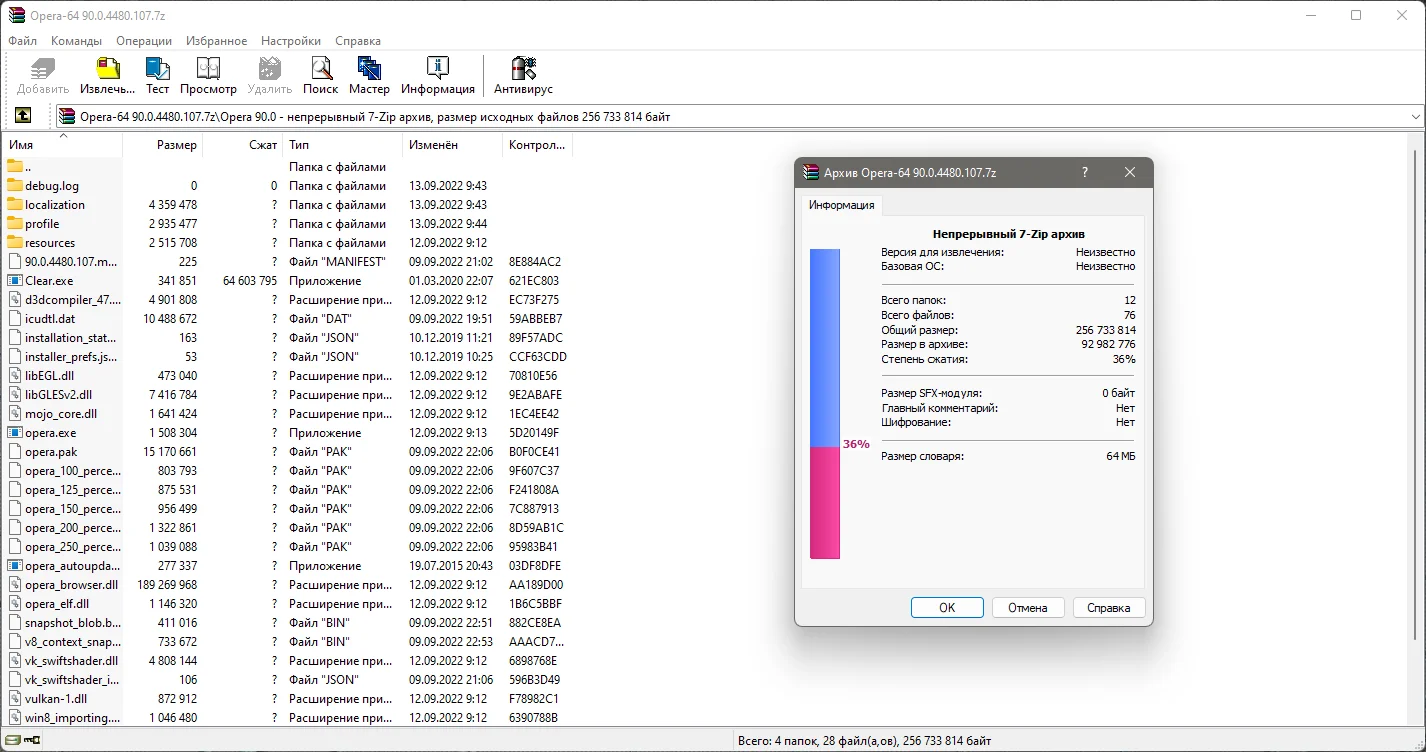This screenshot has width=1426, height=752.
Task: Open the Файл menu
Action: [x=22, y=41]
